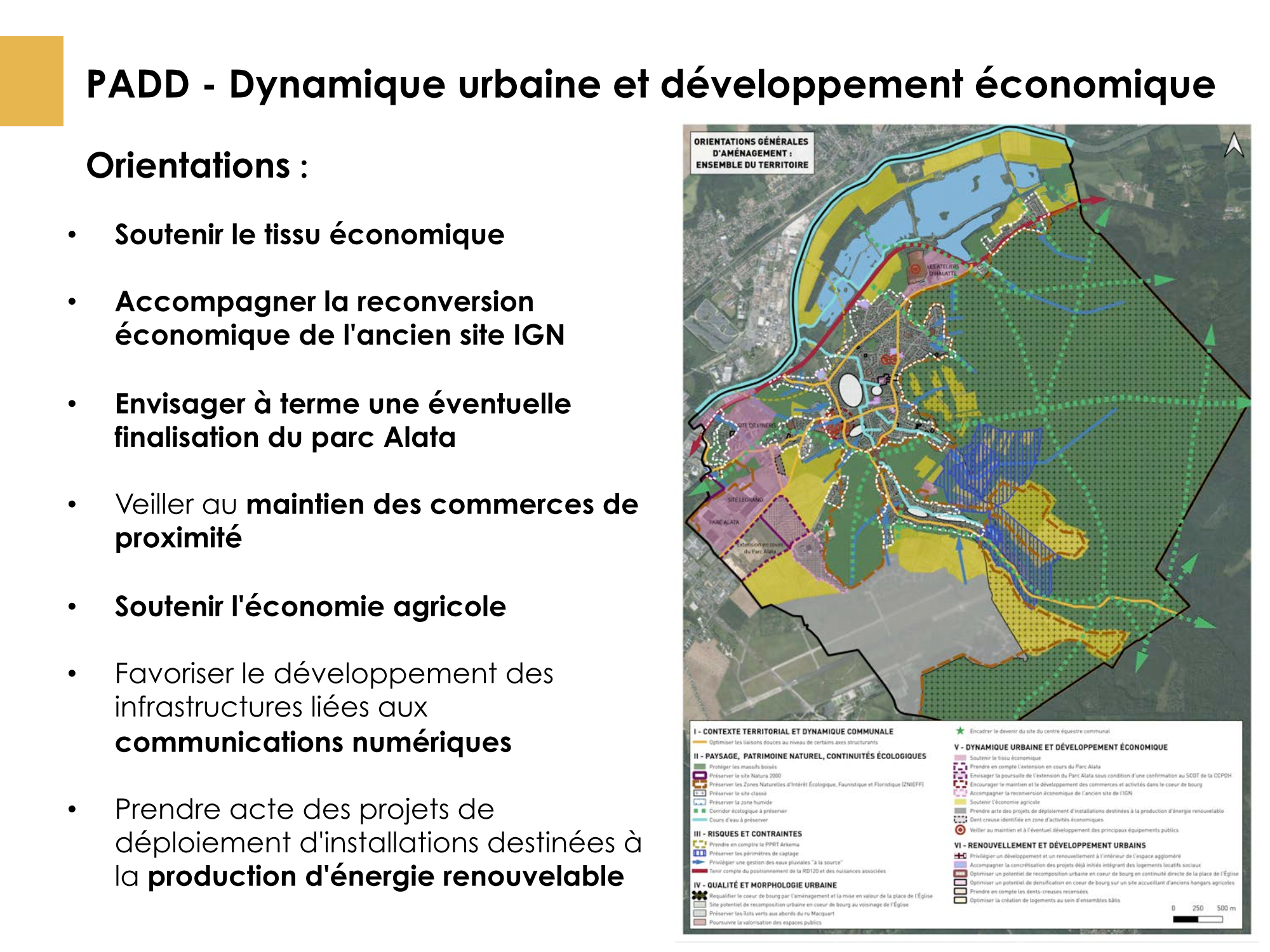Click the territory map image
Image resolution: width=1270 pixels, height=952 pixels.
pos(966,529)
